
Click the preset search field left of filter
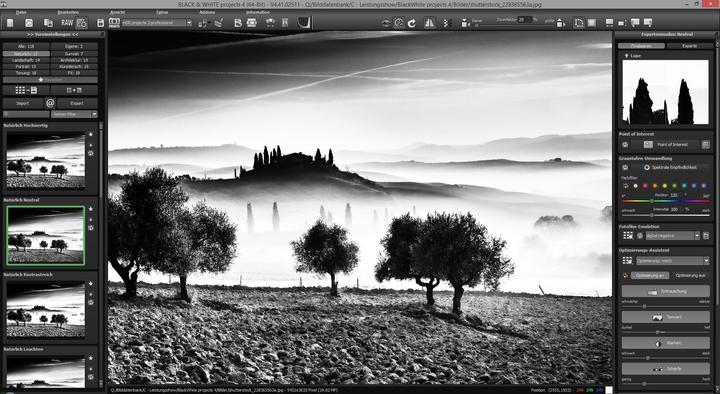(26, 114)
